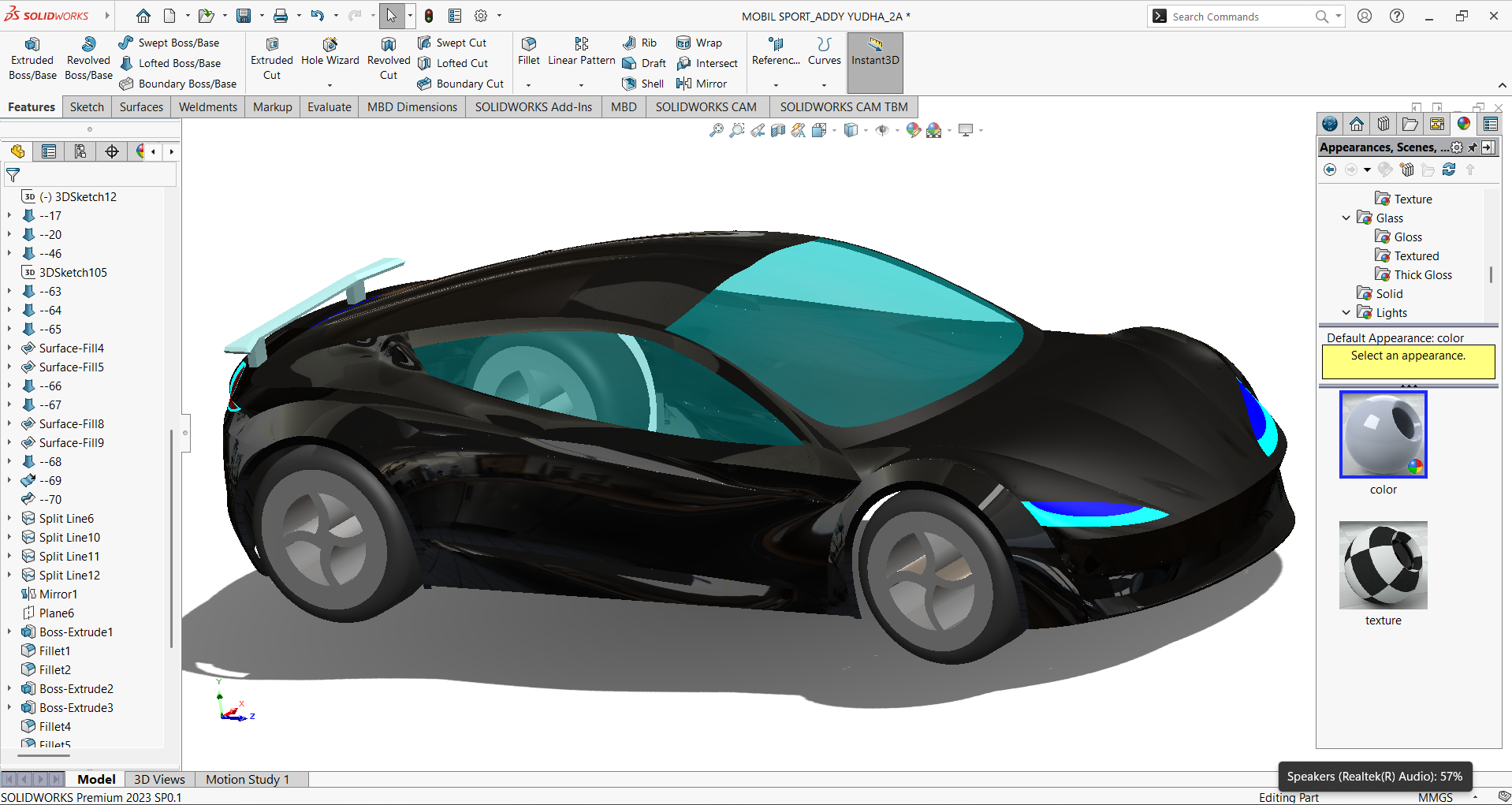
Task: Click the Mirror feature tool
Action: 702,84
